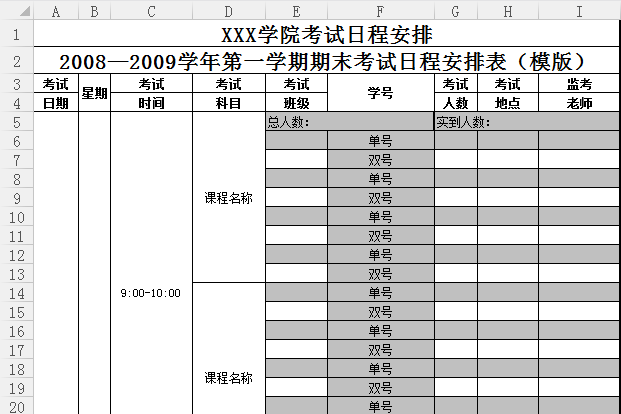Select row 5 header
Image resolution: width=621 pixels, height=414 pixels.
(x=16, y=122)
